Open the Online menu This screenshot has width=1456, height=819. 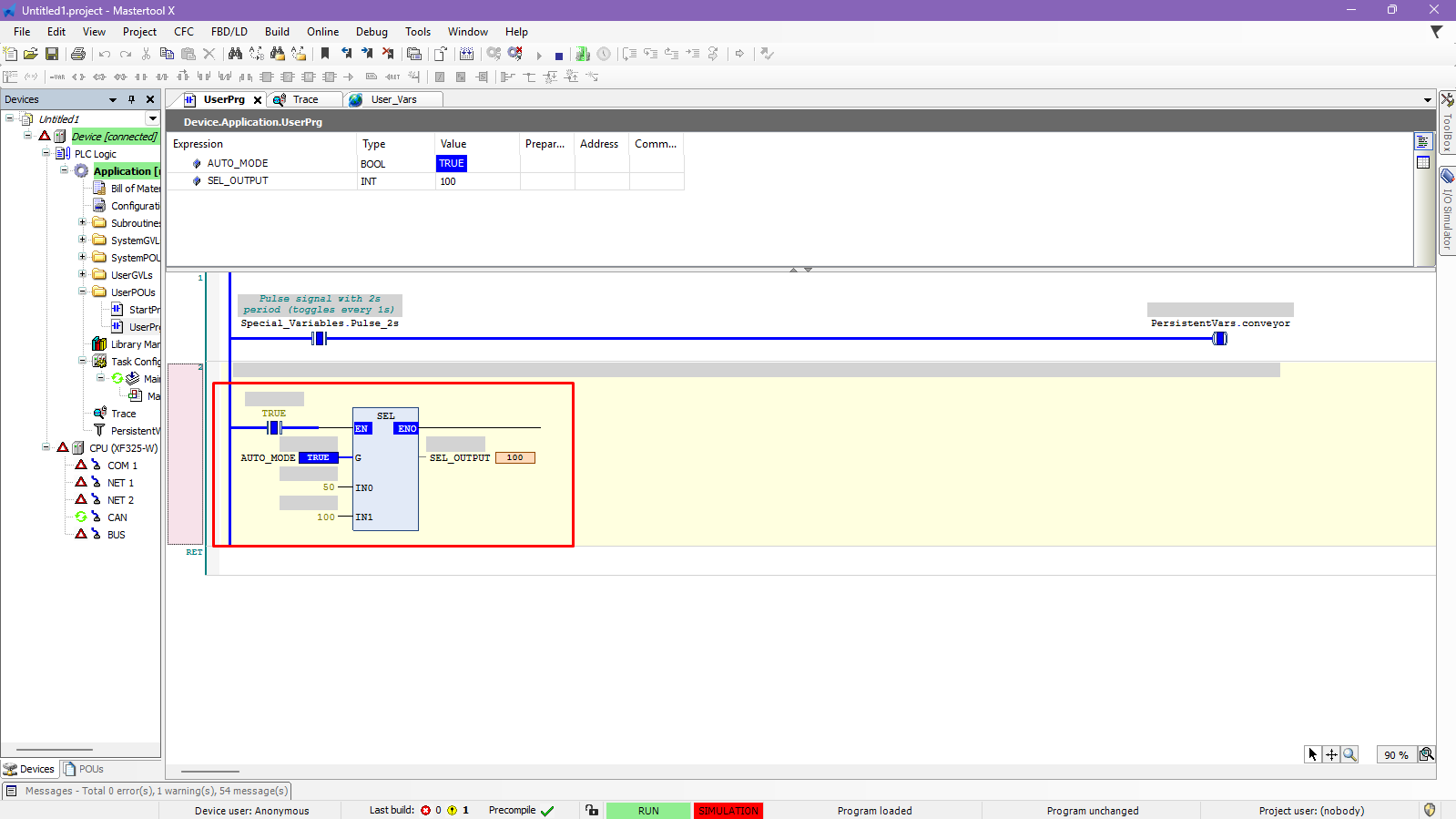coord(322,32)
